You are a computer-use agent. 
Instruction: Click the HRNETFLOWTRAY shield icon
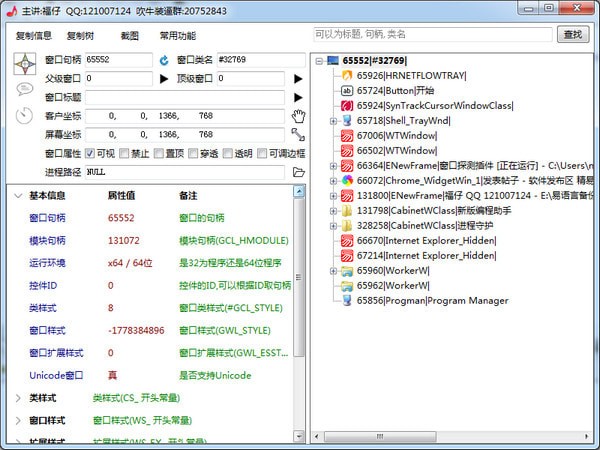pyautogui.click(x=347, y=75)
